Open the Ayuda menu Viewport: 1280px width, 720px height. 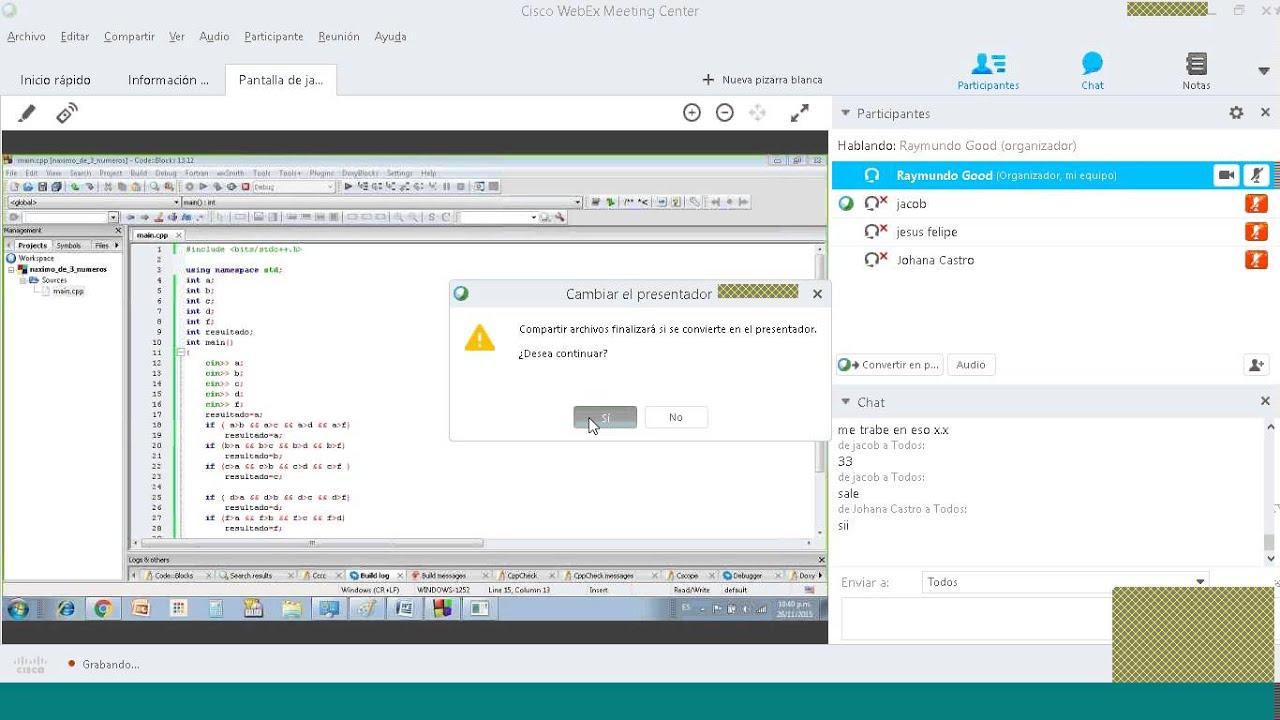[390, 37]
